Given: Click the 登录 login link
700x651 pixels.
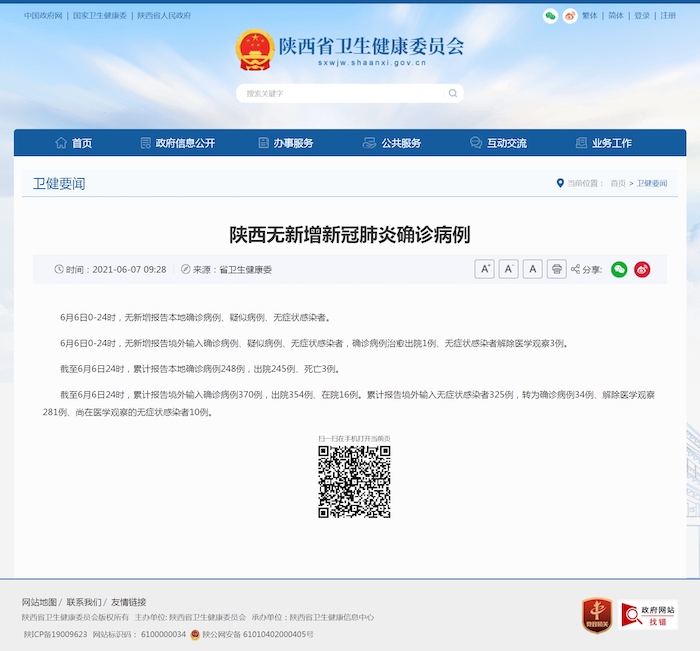Looking at the screenshot, I should coord(642,16).
